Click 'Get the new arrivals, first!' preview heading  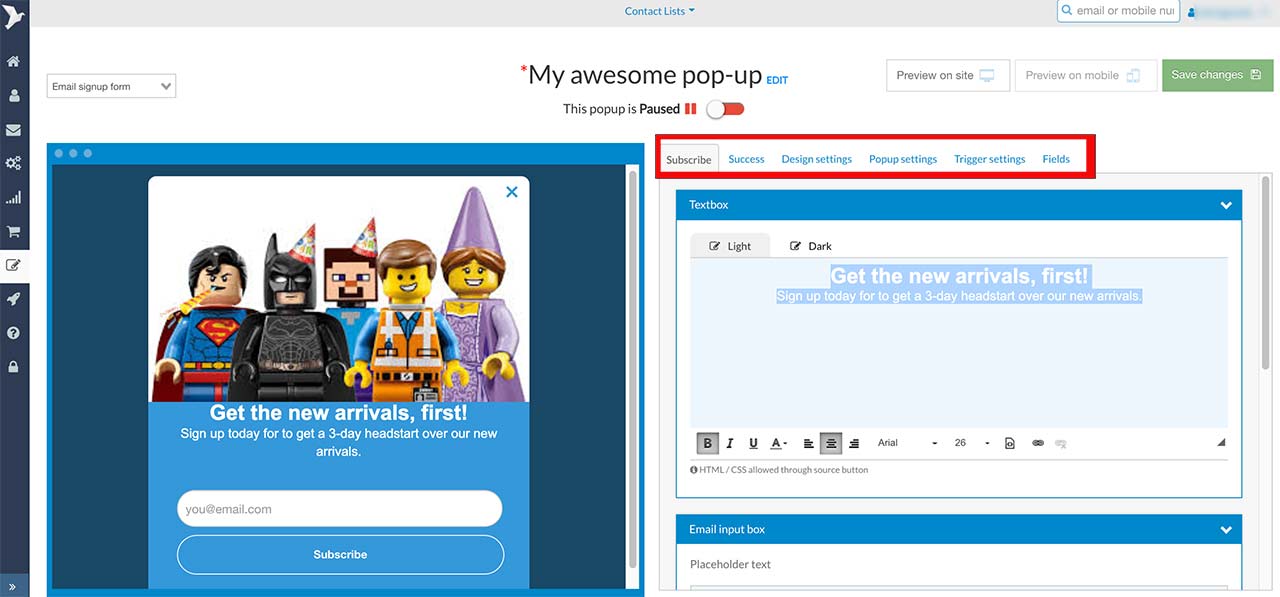(338, 413)
